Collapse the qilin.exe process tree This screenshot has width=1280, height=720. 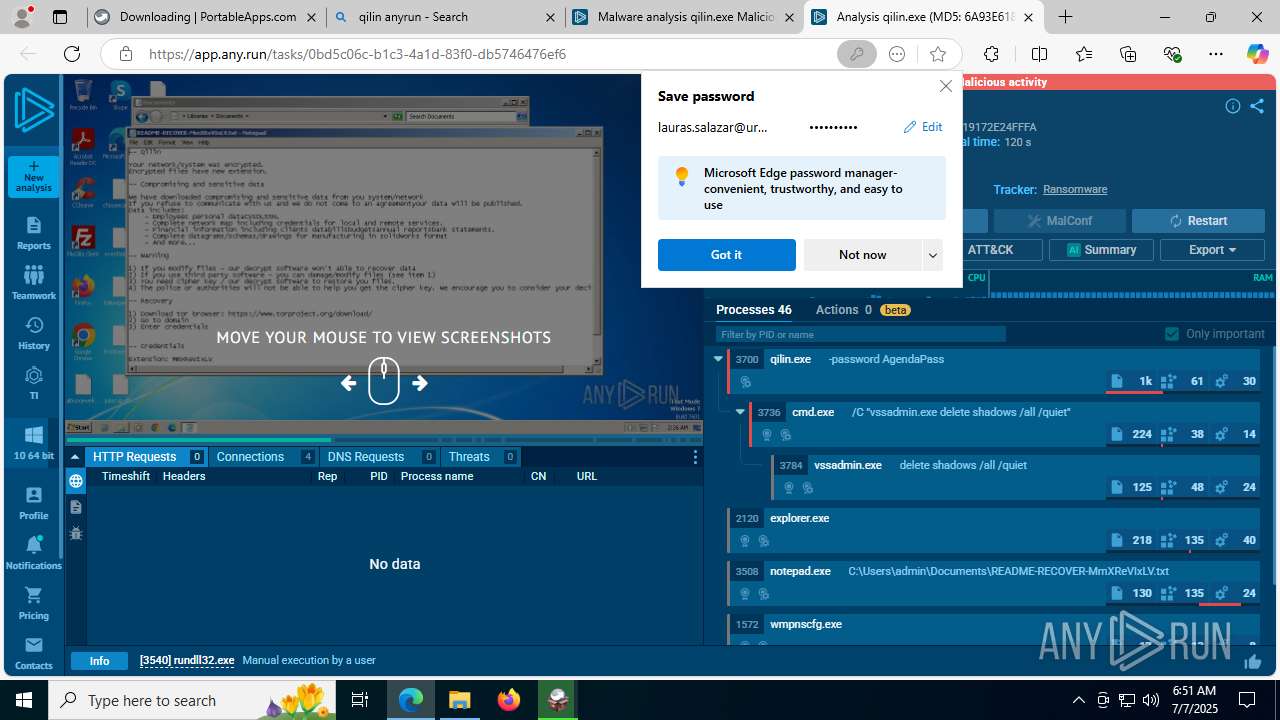click(718, 359)
